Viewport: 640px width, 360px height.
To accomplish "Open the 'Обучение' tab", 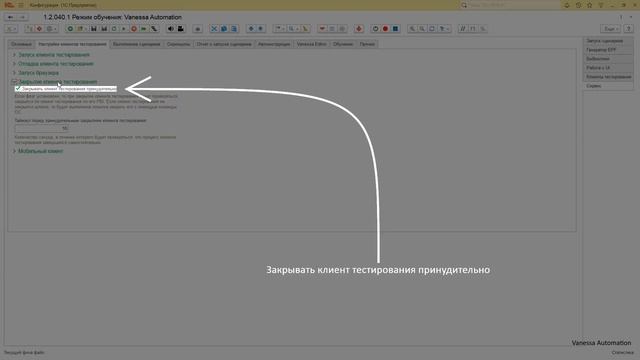I will pyautogui.click(x=342, y=44).
